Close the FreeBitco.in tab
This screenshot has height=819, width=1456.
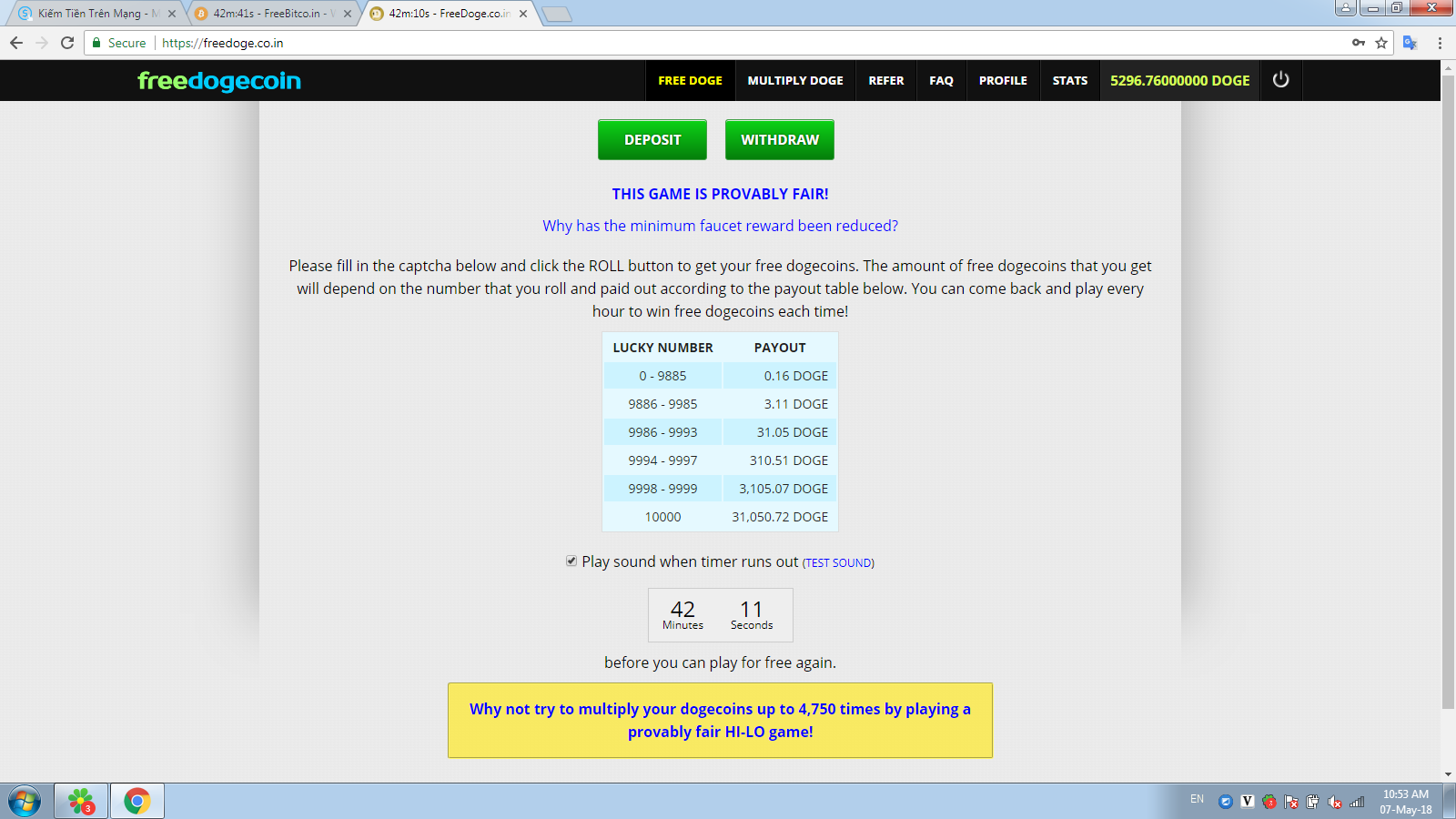point(348,14)
